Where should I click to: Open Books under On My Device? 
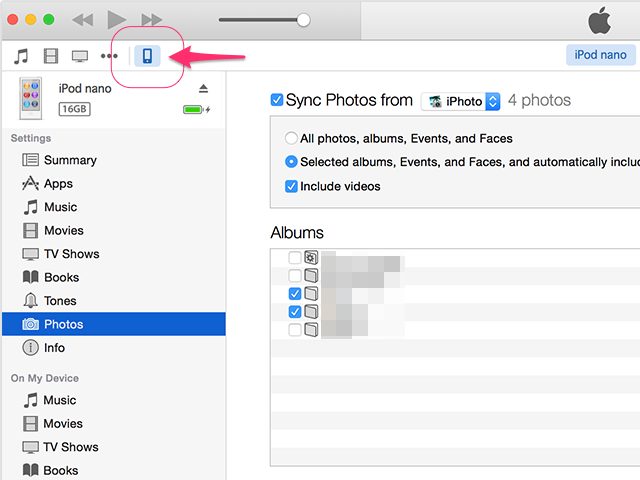(113, 470)
